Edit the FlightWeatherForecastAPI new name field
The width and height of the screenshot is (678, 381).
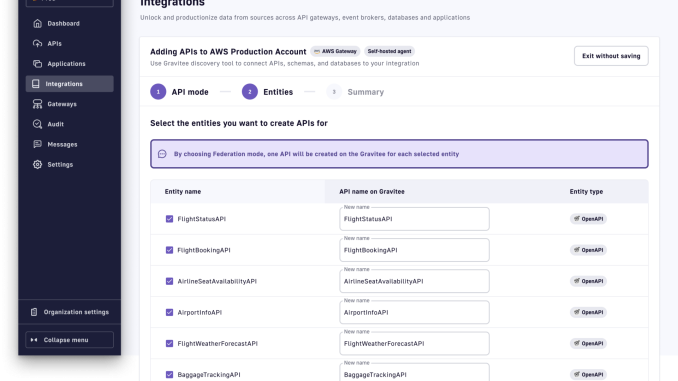[414, 343]
